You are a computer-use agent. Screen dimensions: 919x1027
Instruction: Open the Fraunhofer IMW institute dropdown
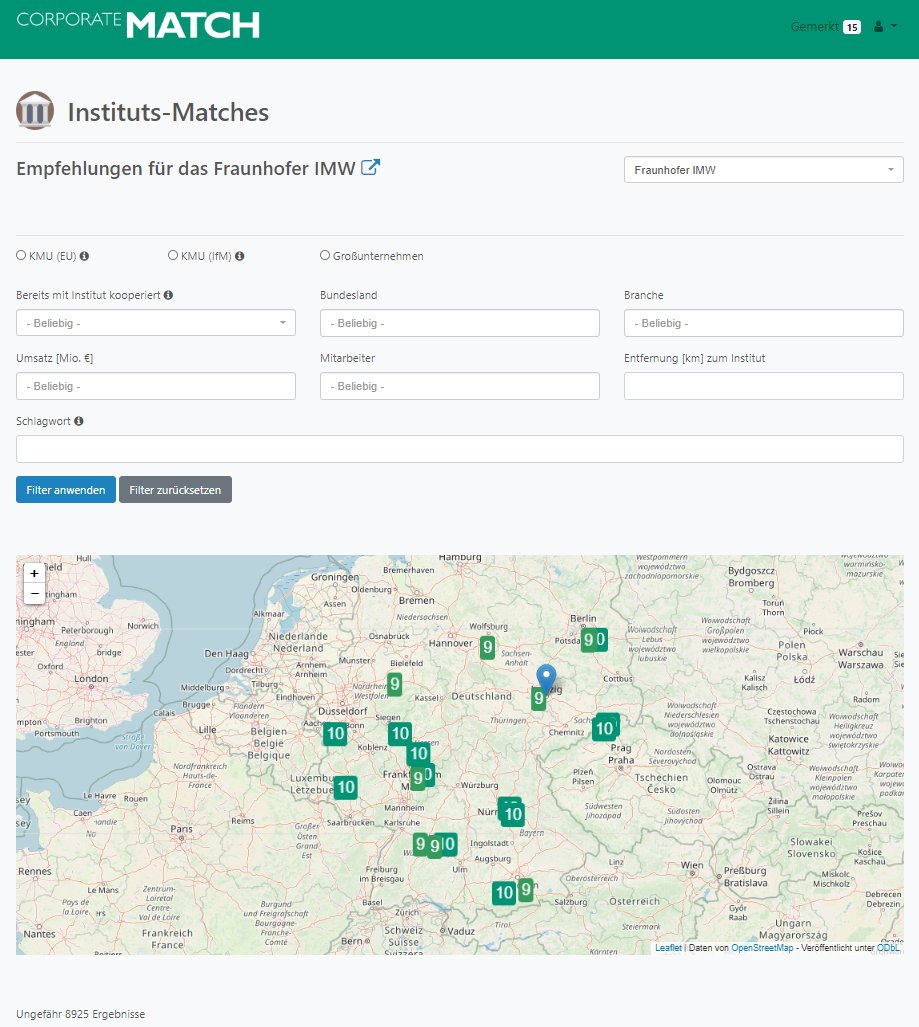pos(764,170)
